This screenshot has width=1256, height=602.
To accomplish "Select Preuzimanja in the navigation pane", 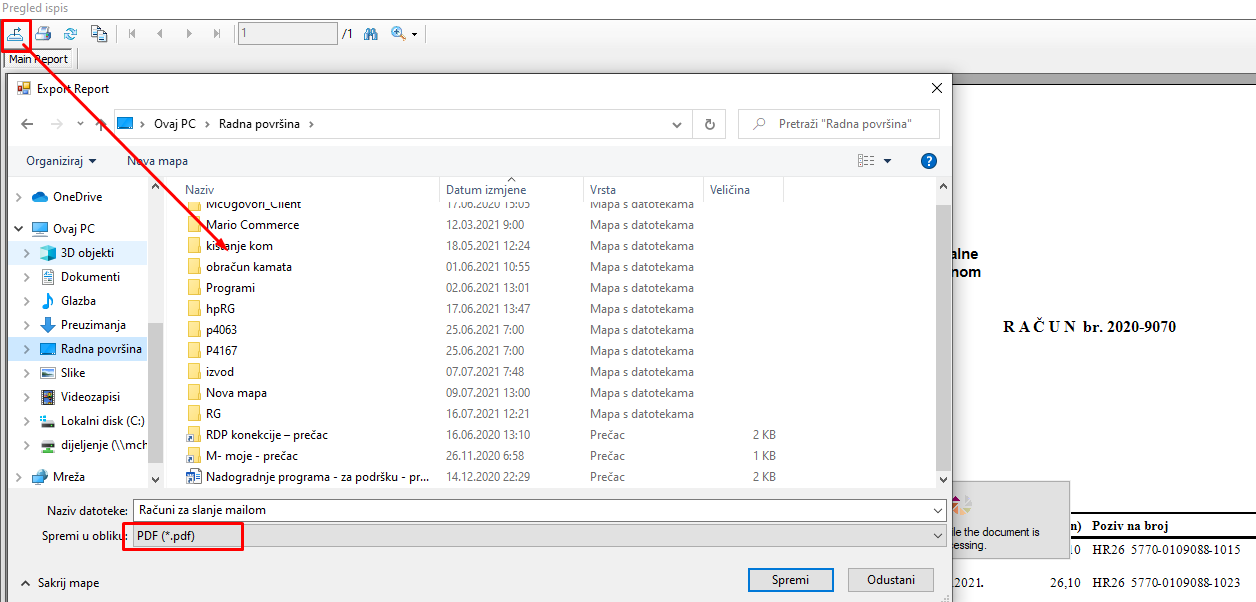I will (x=93, y=325).
